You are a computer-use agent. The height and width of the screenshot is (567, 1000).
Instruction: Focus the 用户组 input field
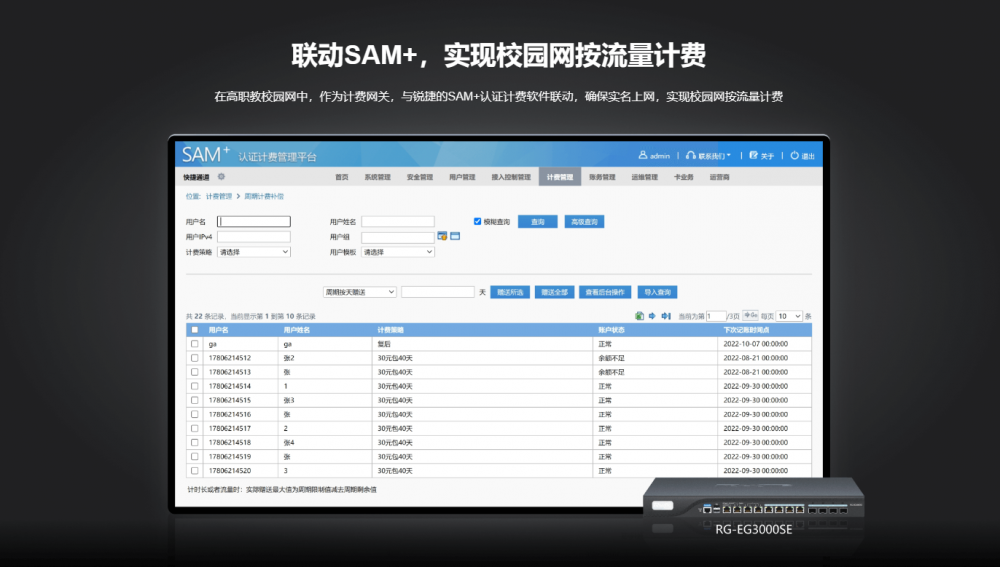click(x=398, y=237)
